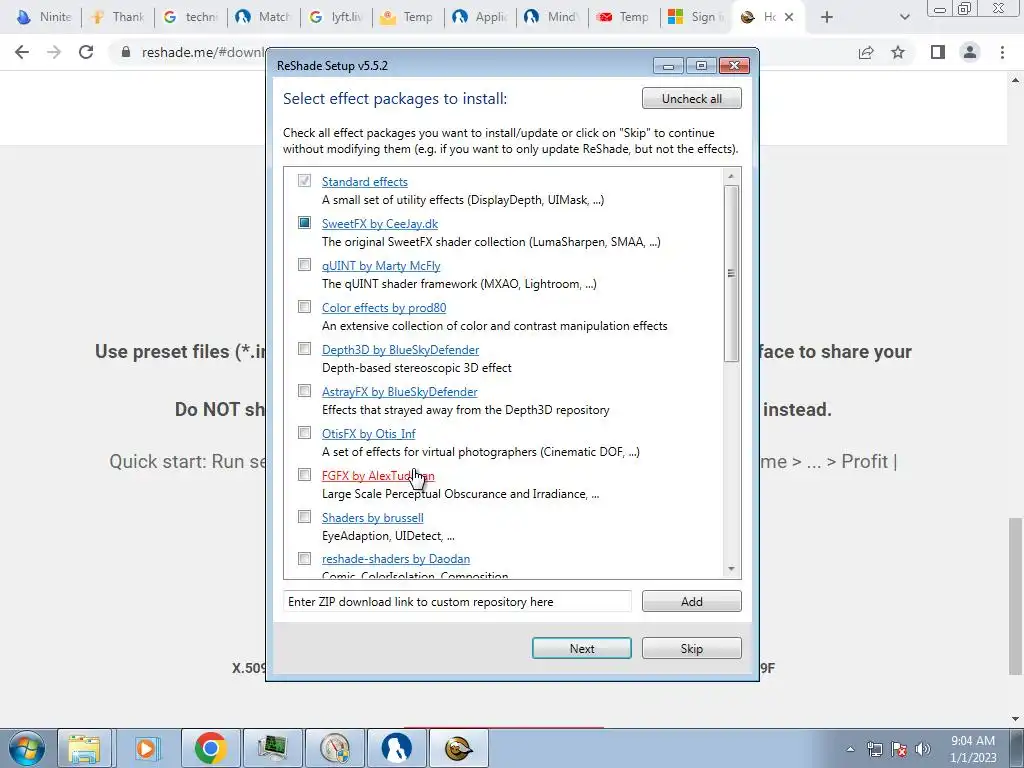The width and height of the screenshot is (1024, 768).
Task: Enable Color effects by prod80 checkbox
Action: point(304,306)
